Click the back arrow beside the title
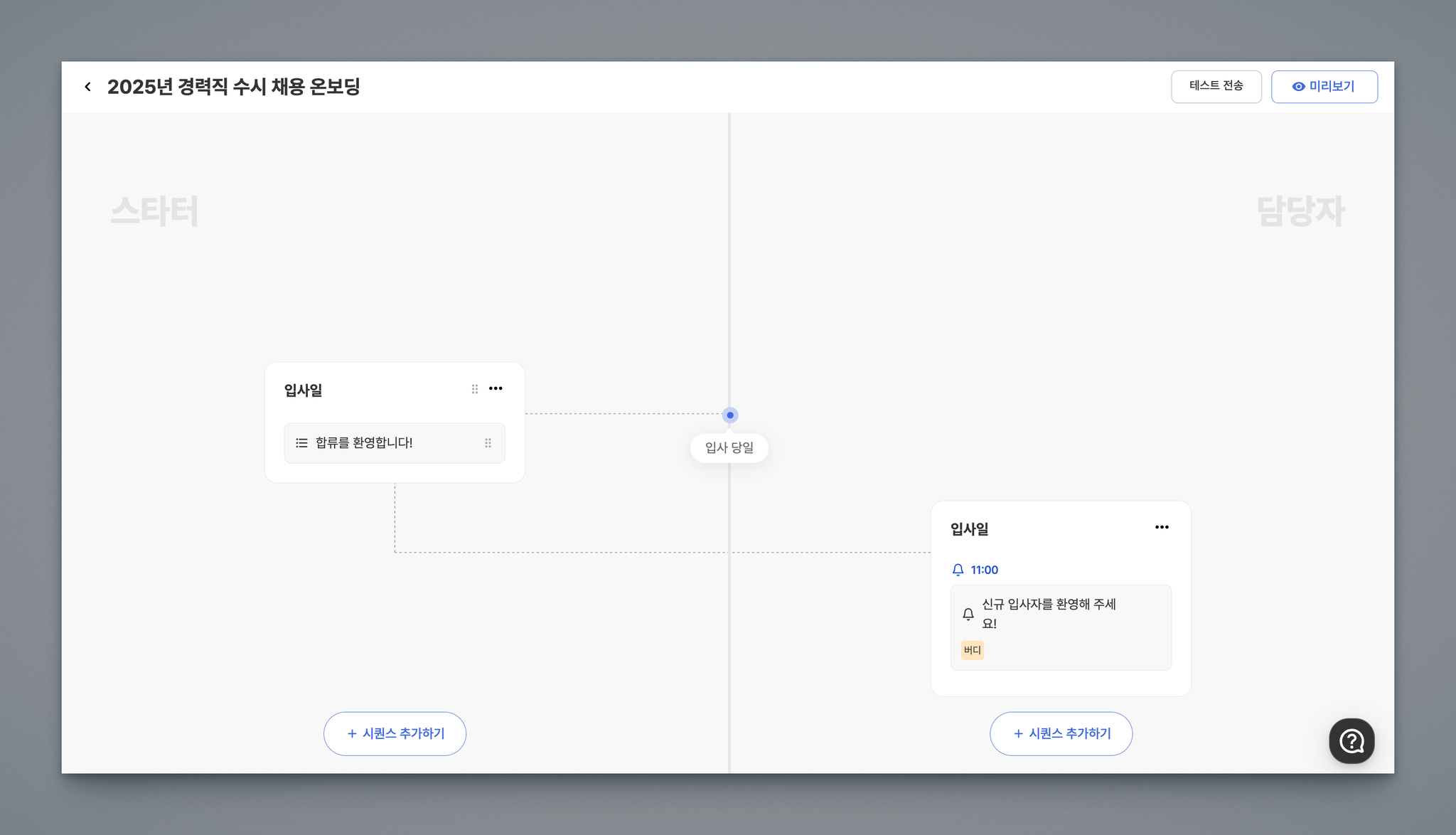1456x835 pixels. tap(87, 87)
